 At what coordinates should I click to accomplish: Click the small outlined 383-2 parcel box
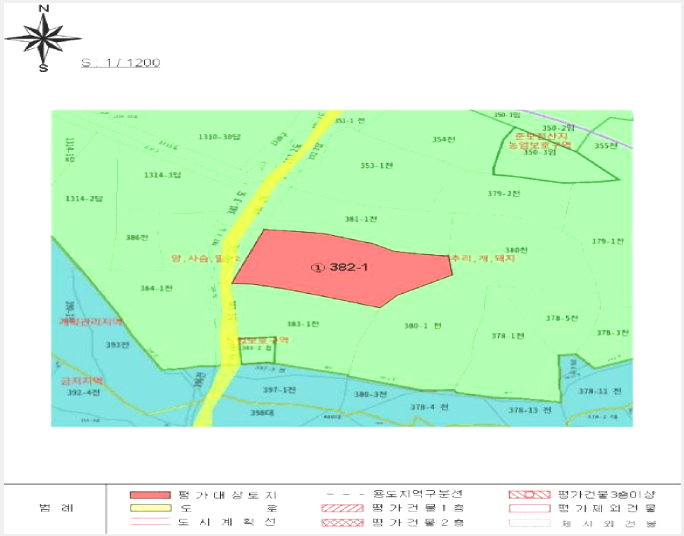(257, 351)
